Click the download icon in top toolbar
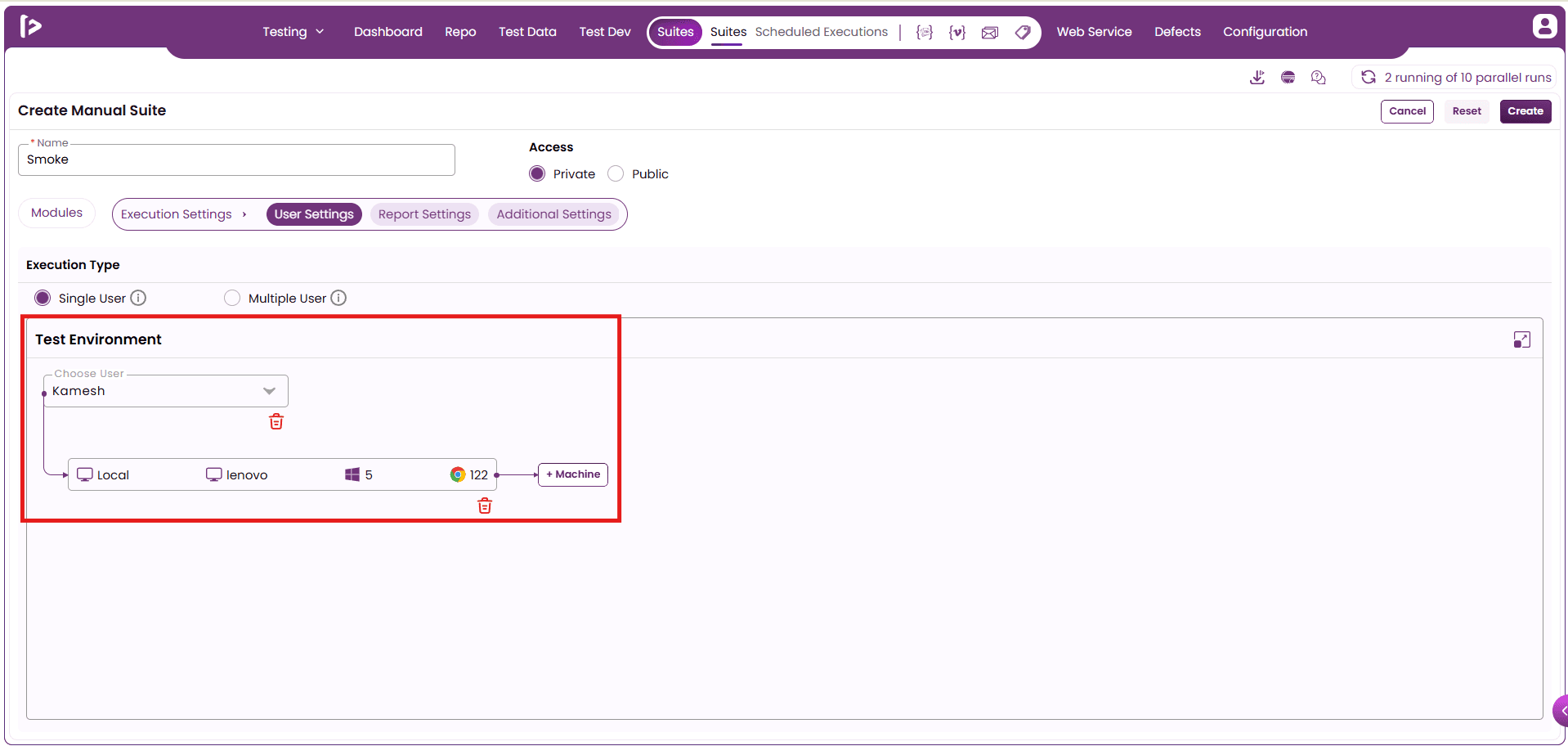The height and width of the screenshot is (746, 1568). [1257, 77]
